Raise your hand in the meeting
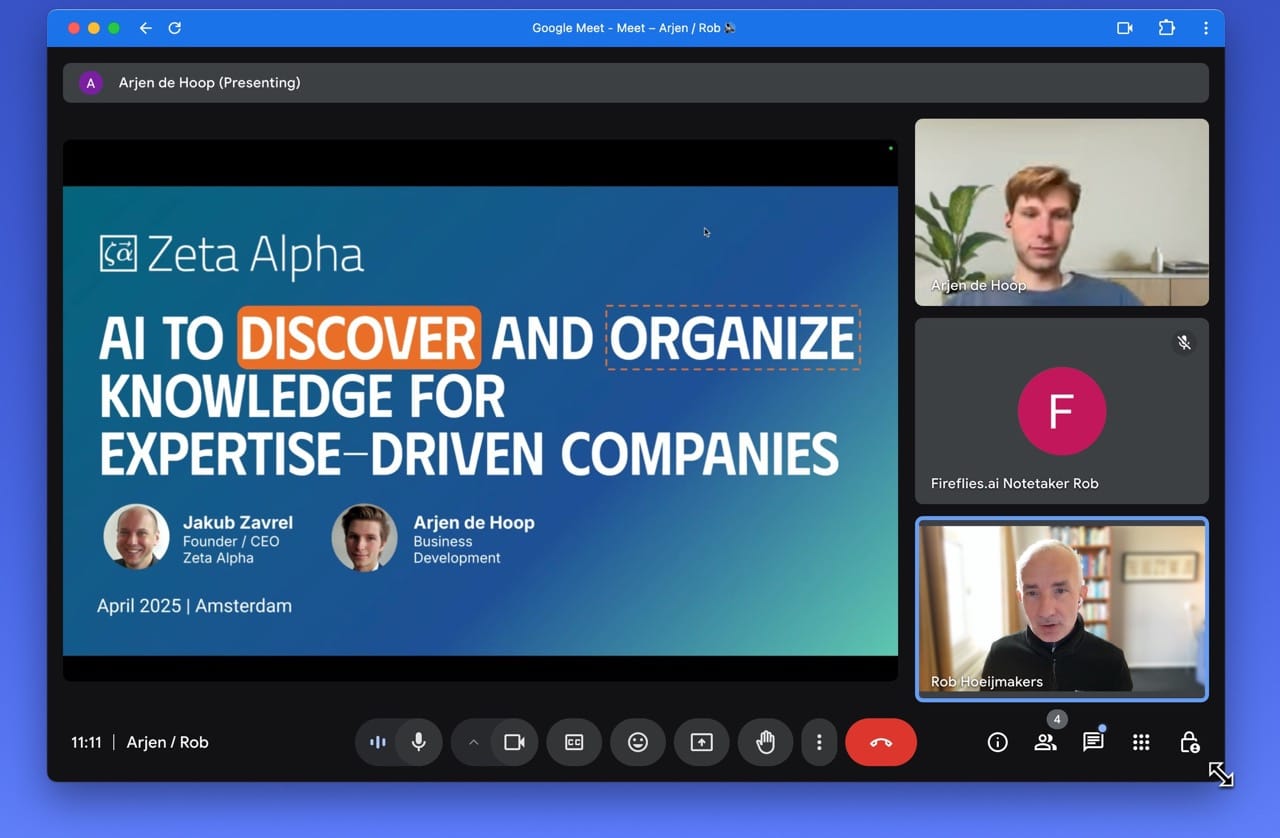The width and height of the screenshot is (1280, 838). tap(766, 742)
